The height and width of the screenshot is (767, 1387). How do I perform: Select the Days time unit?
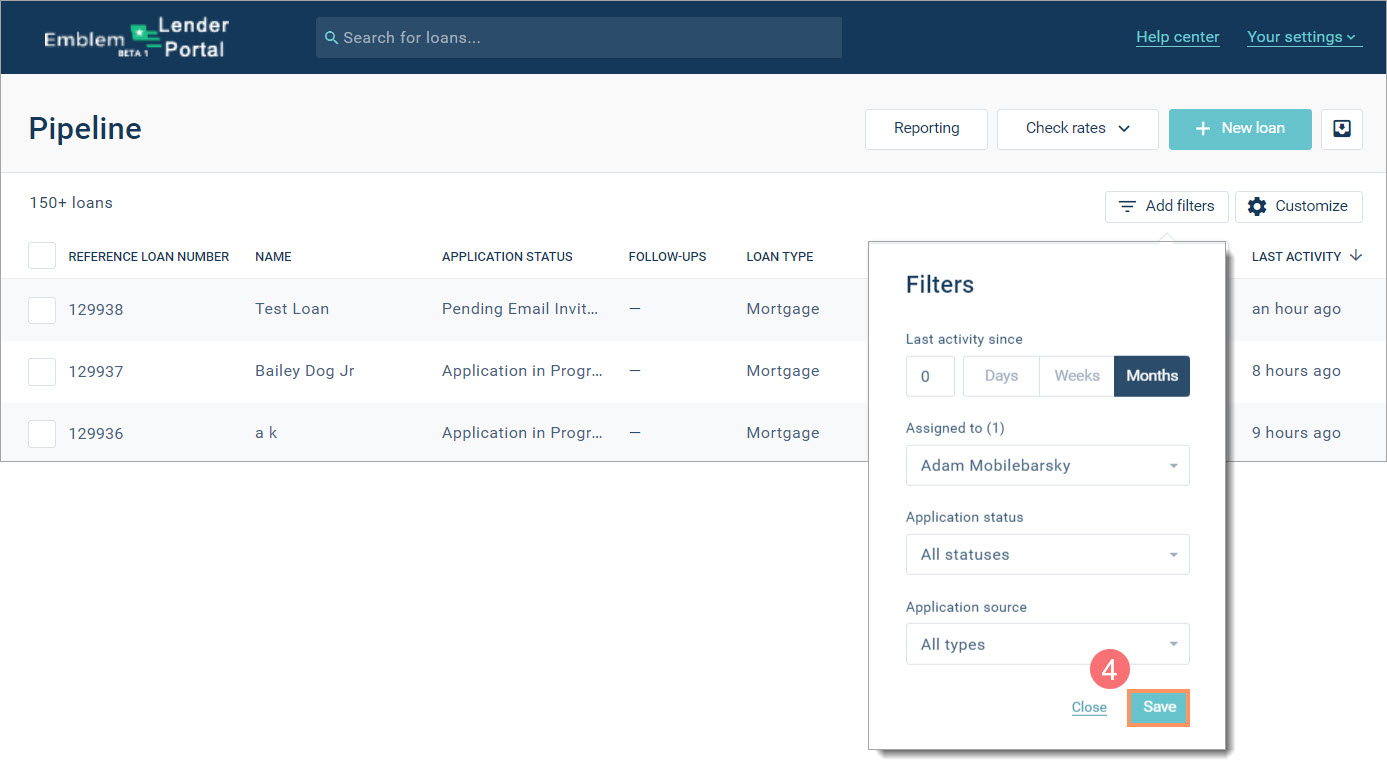coord(1001,376)
